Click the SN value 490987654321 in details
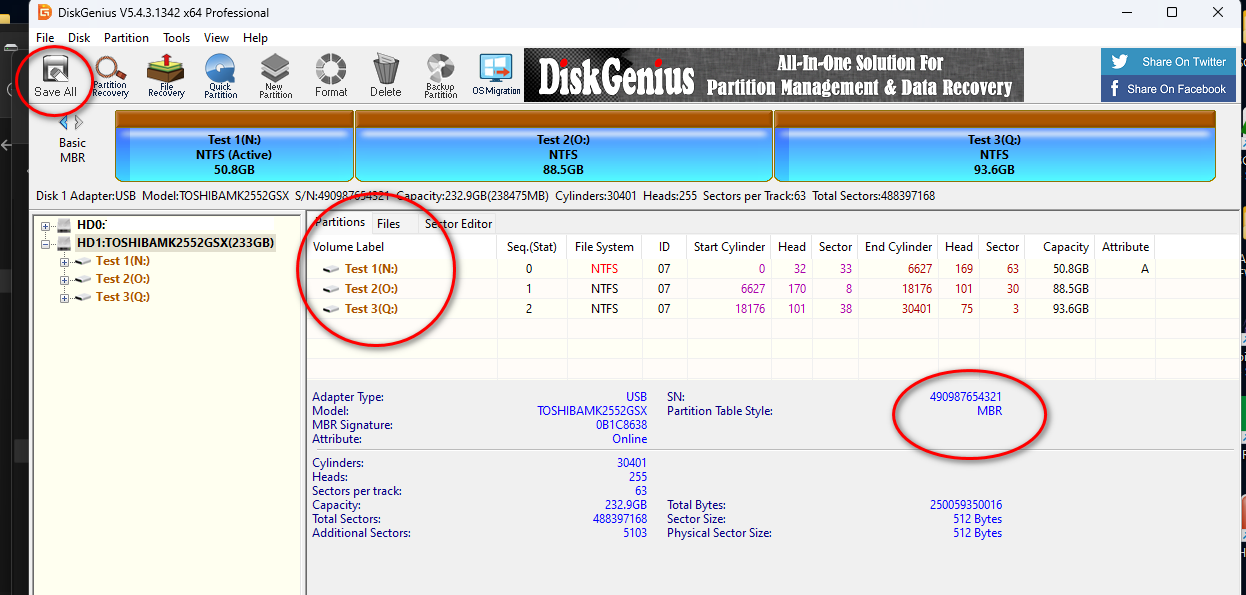 965,397
